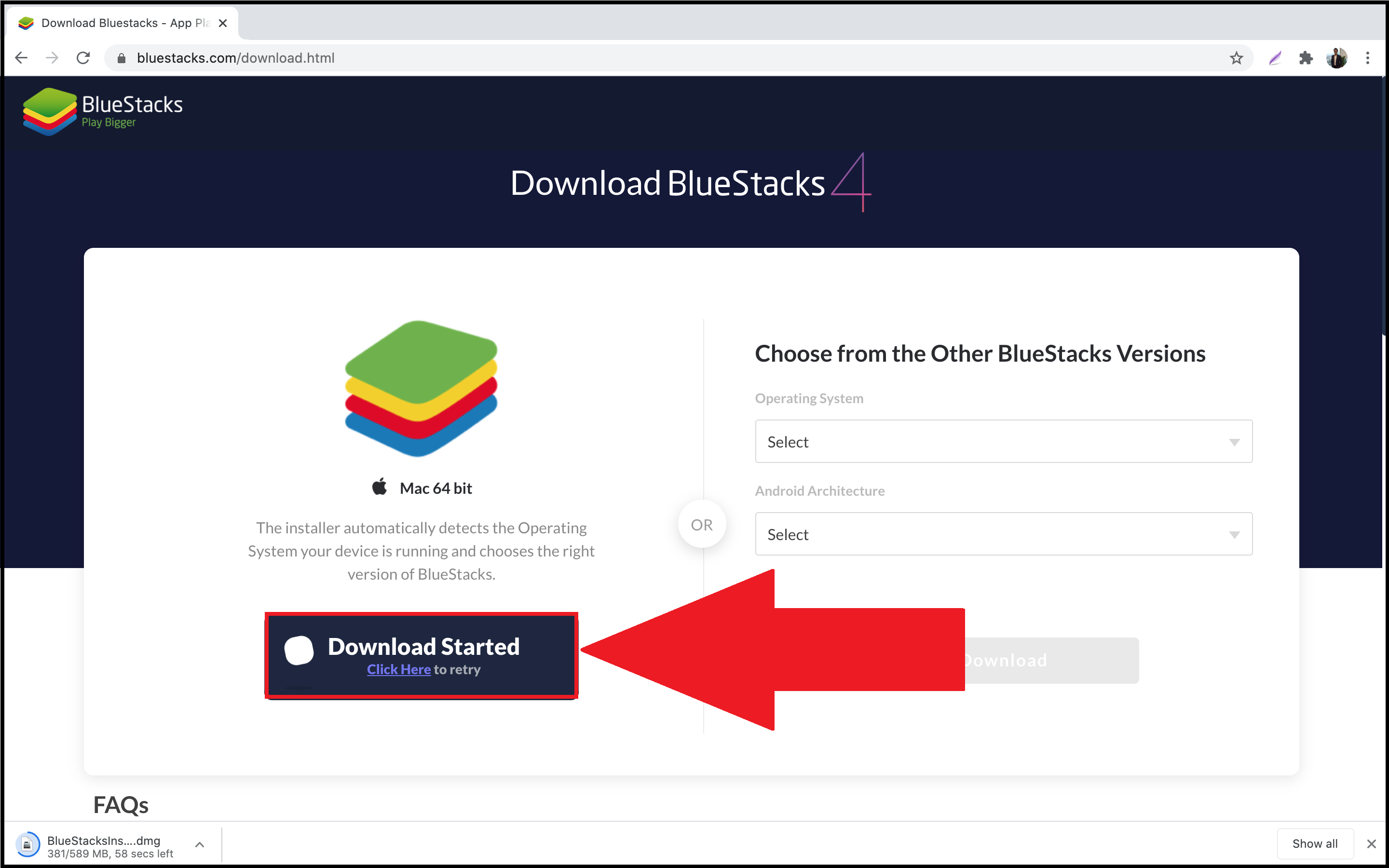Click the Chrome profile avatar icon
This screenshot has width=1389, height=868.
(1339, 58)
